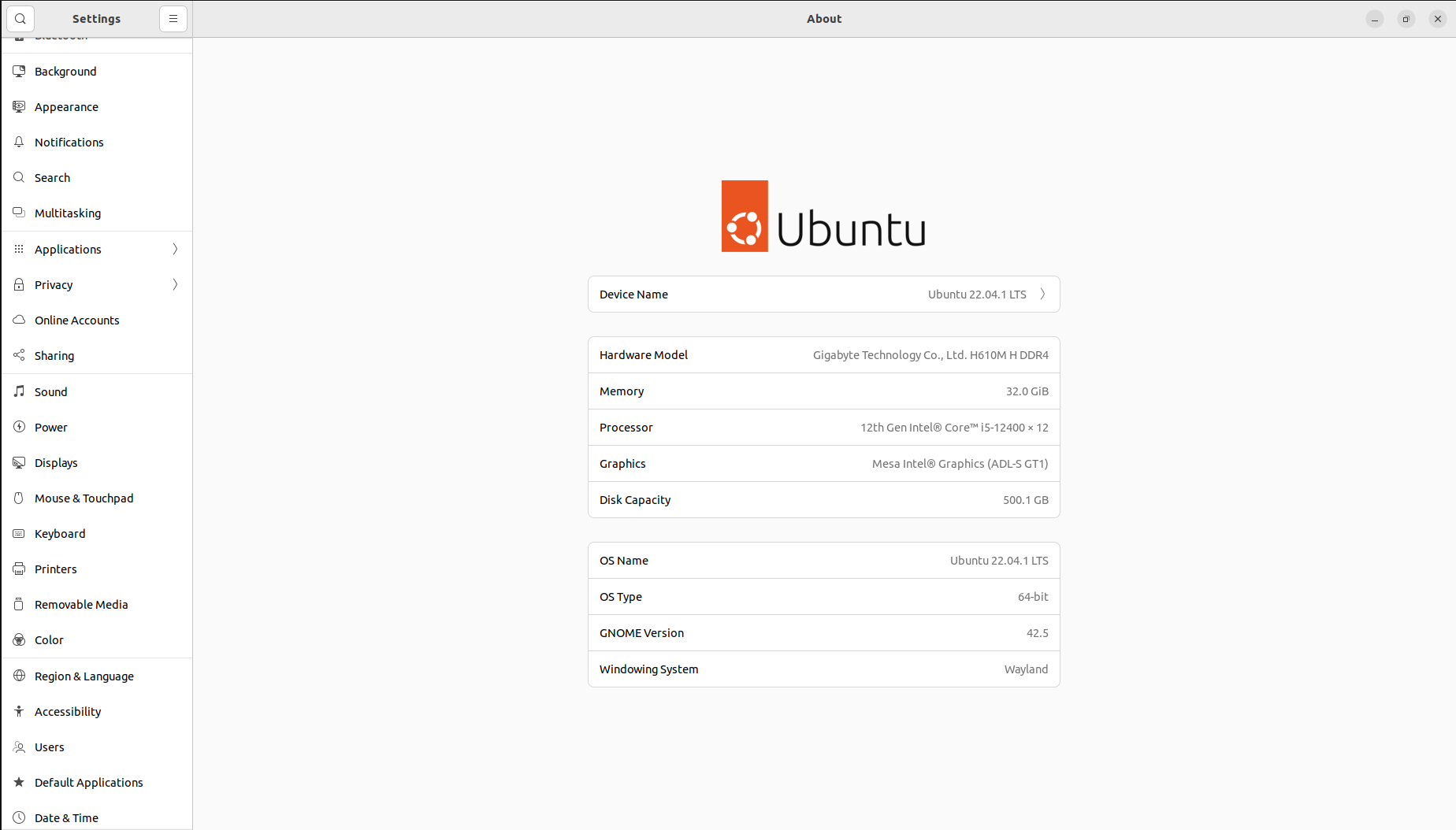Select Keyboard settings in the sidebar
Viewport: 1456px width, 830px height.
[60, 534]
